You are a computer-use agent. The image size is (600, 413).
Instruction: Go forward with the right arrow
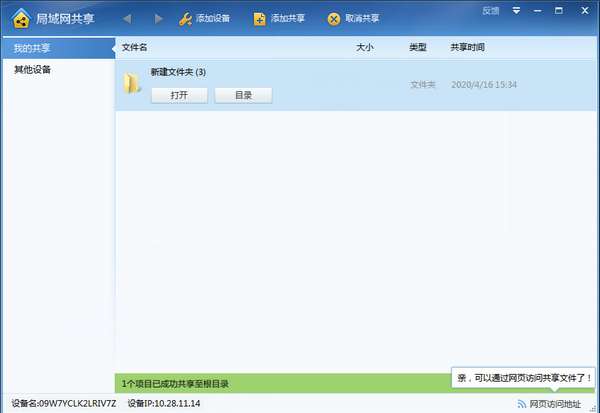coord(158,18)
